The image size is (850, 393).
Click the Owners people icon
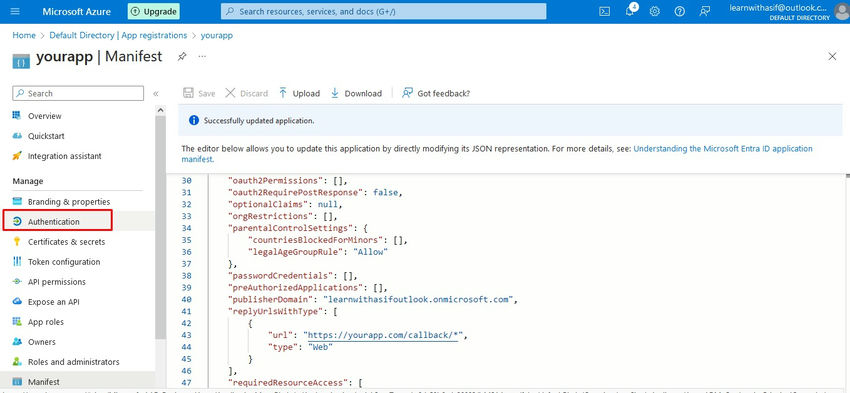coord(17,342)
